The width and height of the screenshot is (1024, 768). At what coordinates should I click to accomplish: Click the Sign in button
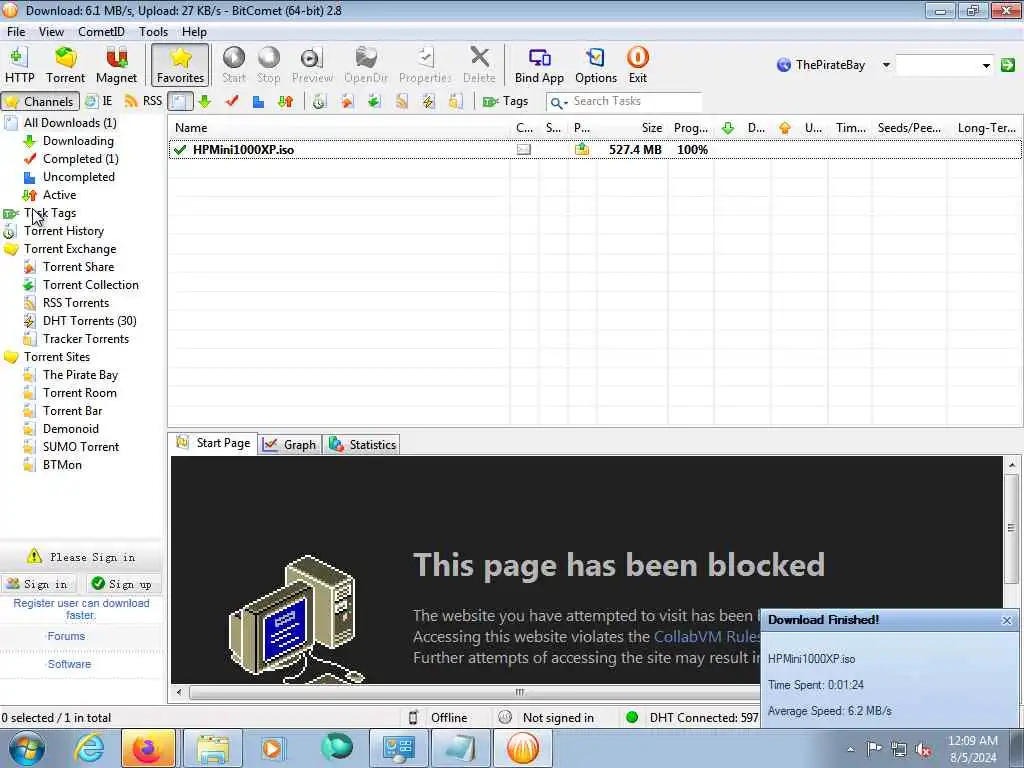tap(38, 584)
